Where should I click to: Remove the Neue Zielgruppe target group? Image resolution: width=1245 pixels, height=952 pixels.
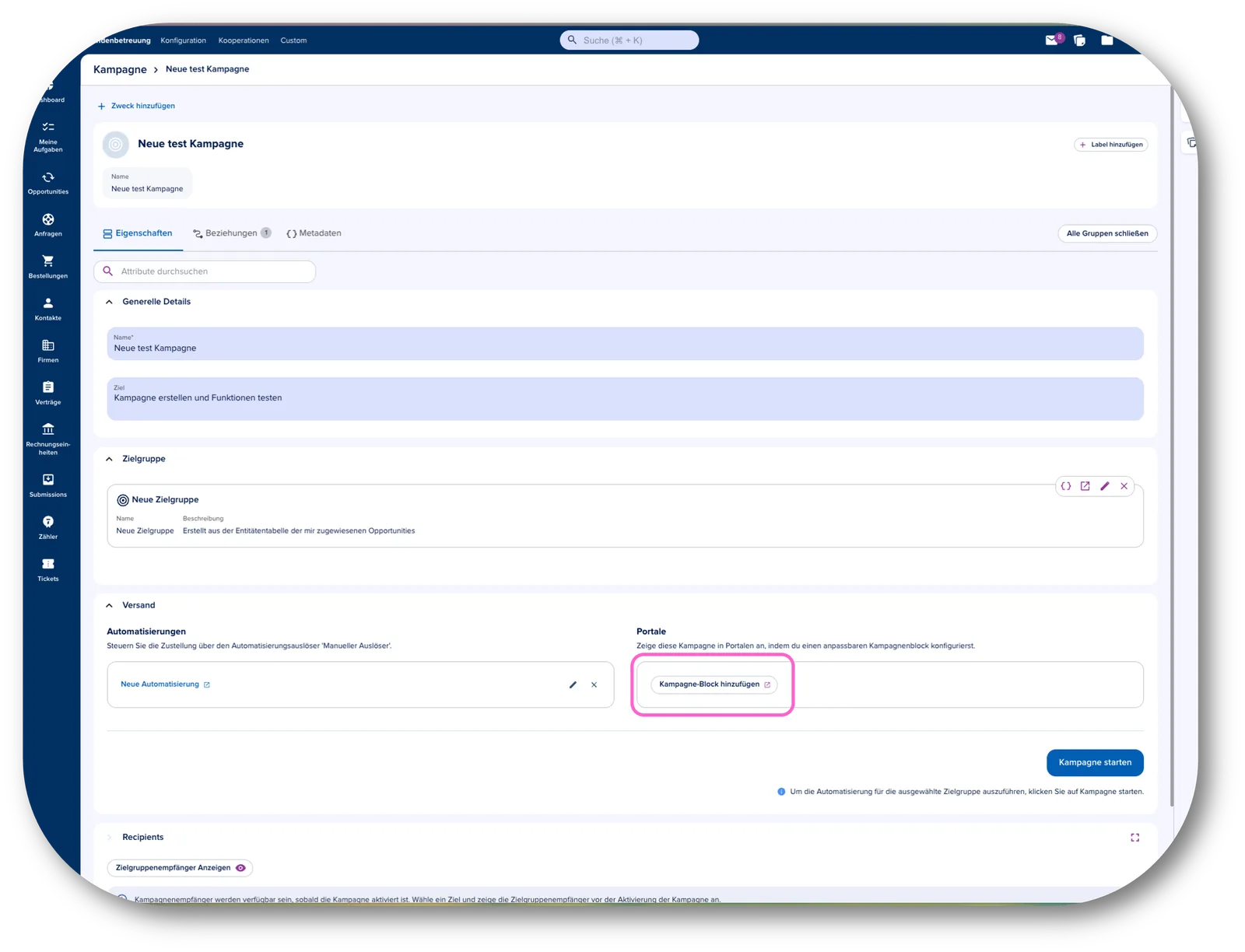pos(1124,486)
